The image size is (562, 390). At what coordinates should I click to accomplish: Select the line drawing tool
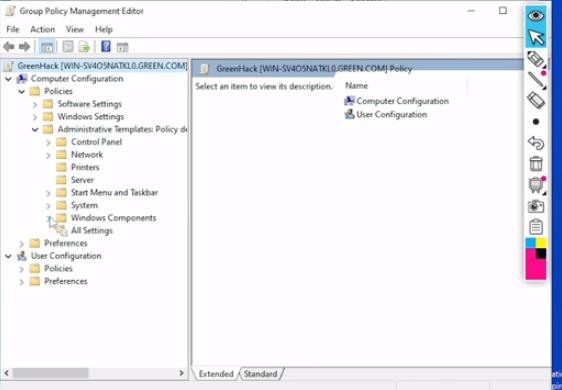pyautogui.click(x=537, y=80)
